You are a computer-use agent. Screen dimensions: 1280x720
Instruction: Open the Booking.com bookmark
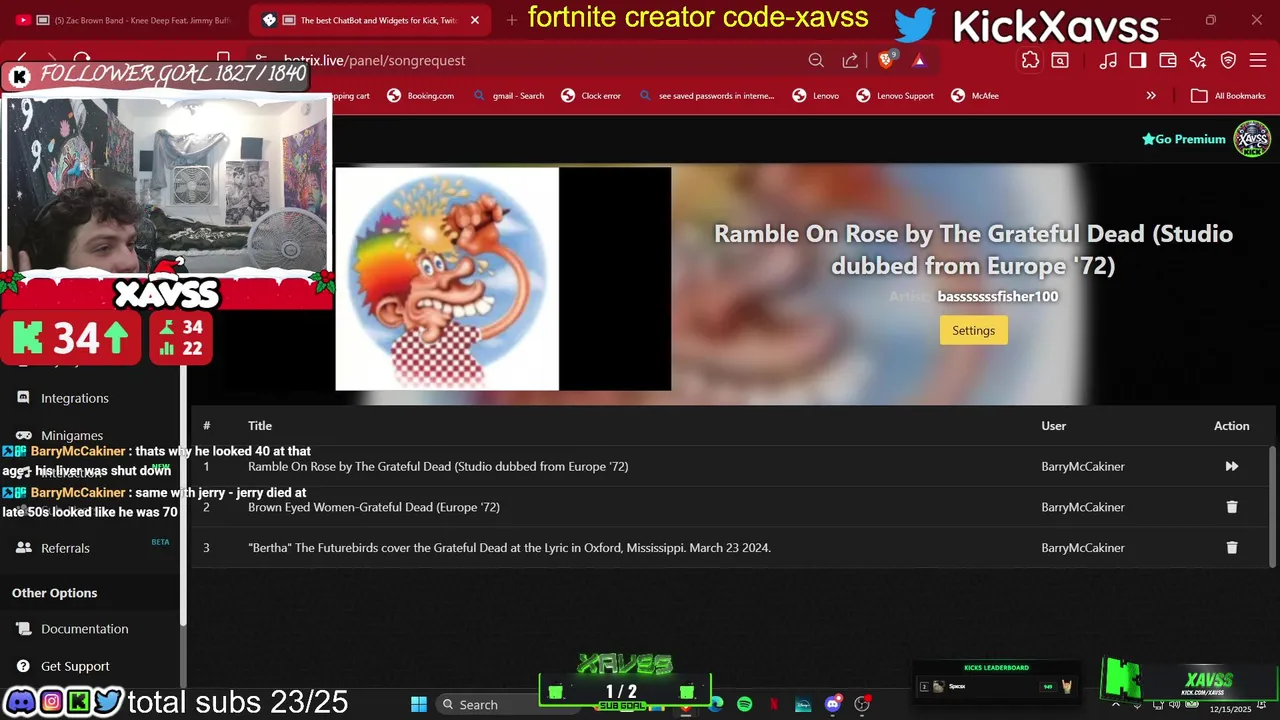[420, 96]
